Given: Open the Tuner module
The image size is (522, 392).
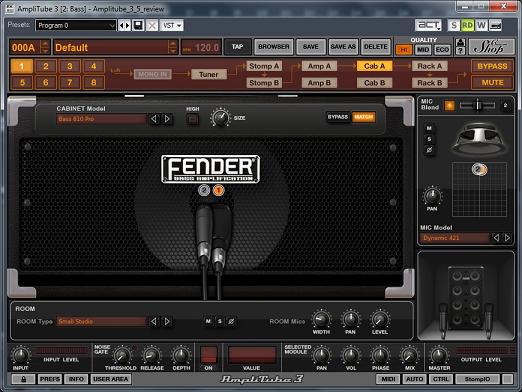Looking at the screenshot, I should (209, 74).
